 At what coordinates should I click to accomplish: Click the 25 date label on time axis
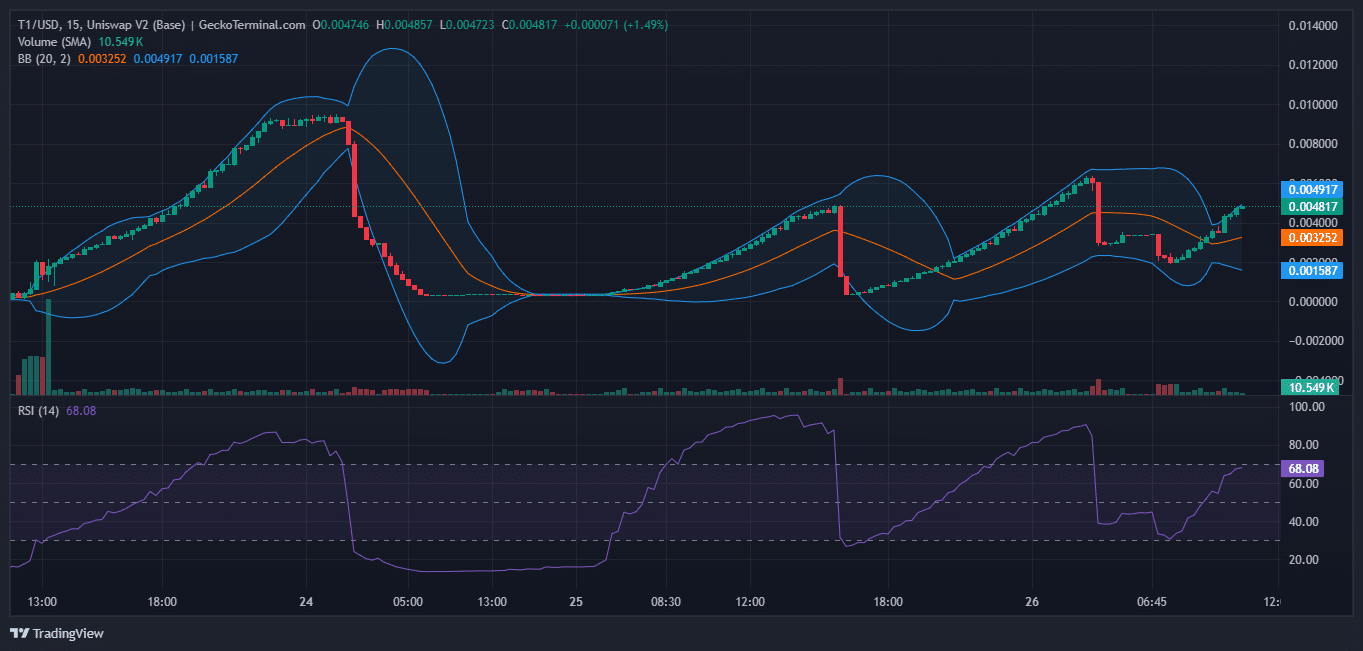576,602
